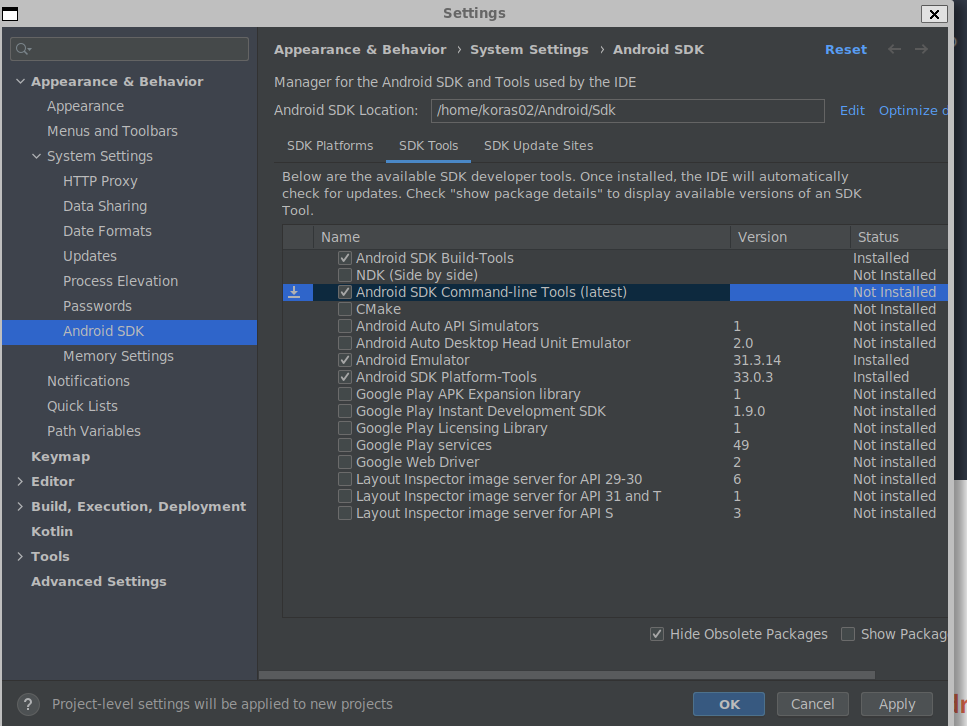
Task: Check NDK (Side by side)
Action: 345,275
